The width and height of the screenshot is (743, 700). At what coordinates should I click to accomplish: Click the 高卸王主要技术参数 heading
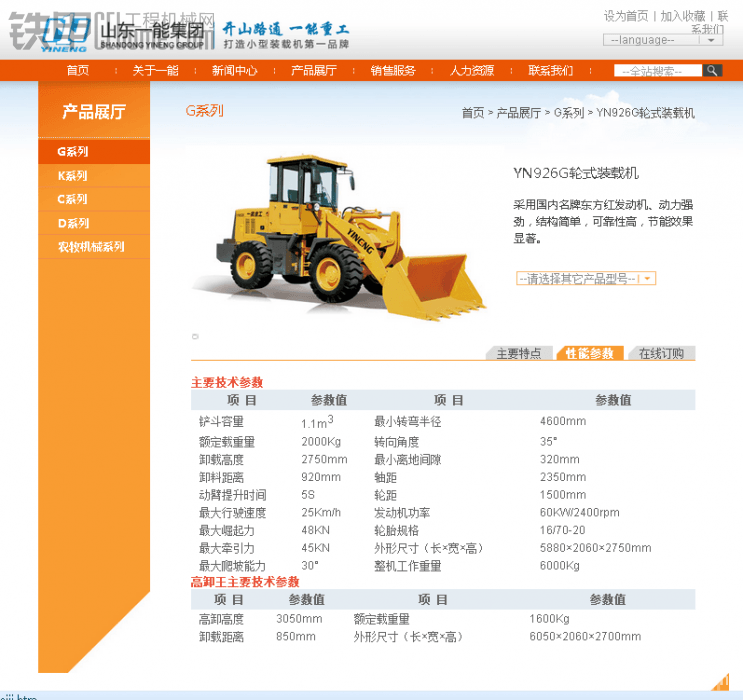[x=245, y=582]
